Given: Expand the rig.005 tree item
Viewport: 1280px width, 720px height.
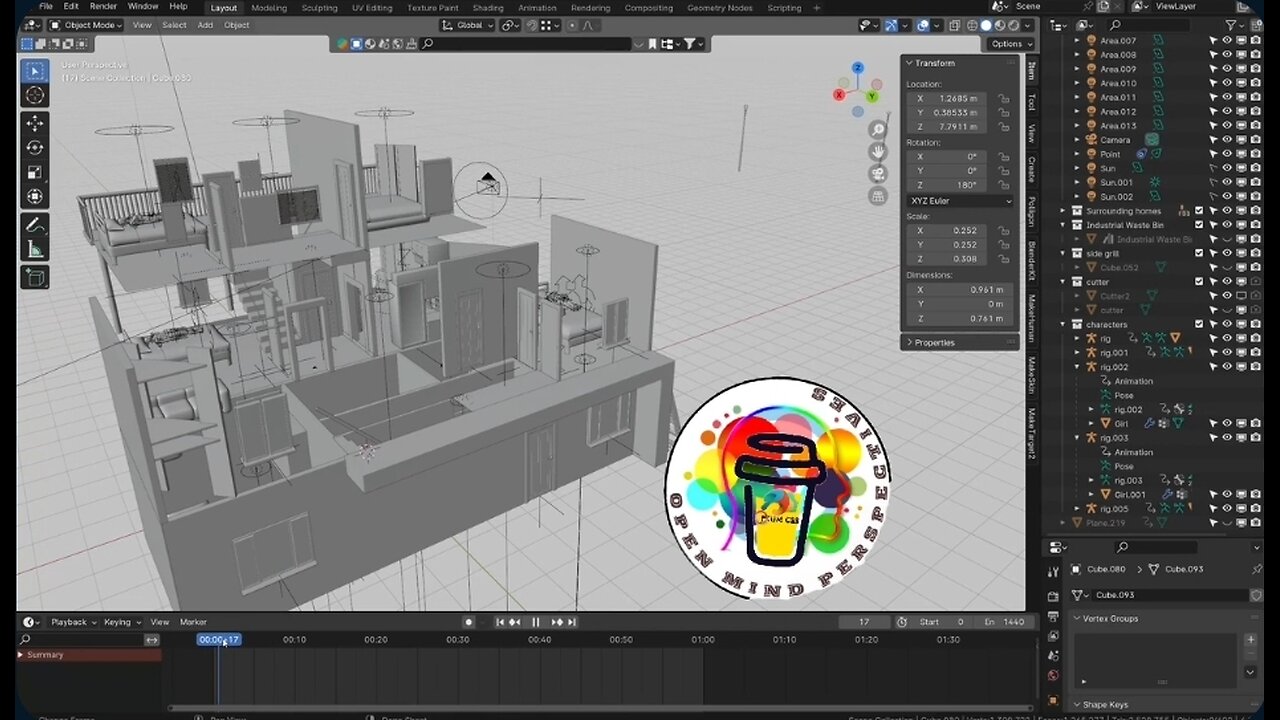Looking at the screenshot, I should coord(1078,508).
